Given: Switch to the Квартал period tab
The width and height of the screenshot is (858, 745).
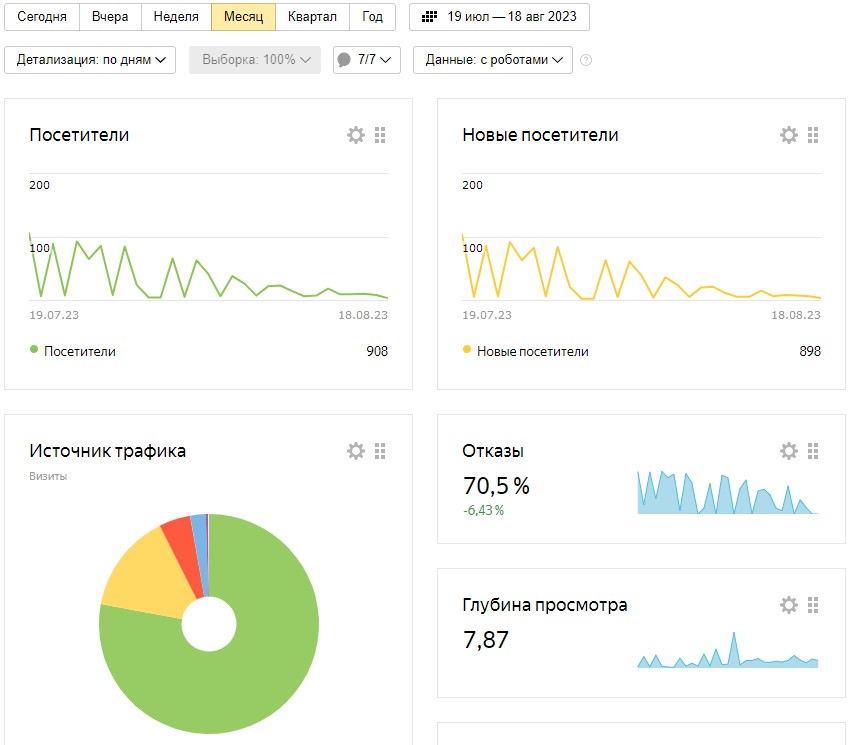Looking at the screenshot, I should pos(312,17).
